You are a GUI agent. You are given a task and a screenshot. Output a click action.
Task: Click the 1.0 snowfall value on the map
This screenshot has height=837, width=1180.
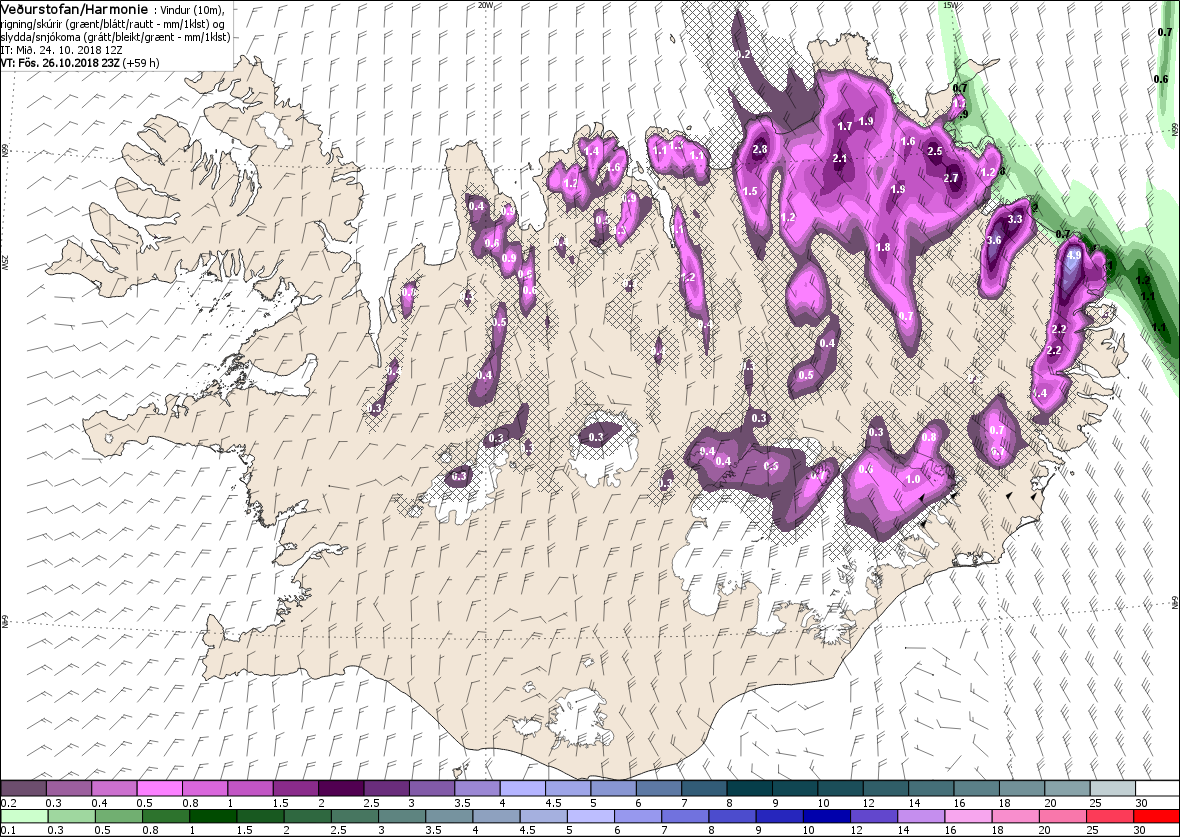pyautogui.click(x=913, y=479)
